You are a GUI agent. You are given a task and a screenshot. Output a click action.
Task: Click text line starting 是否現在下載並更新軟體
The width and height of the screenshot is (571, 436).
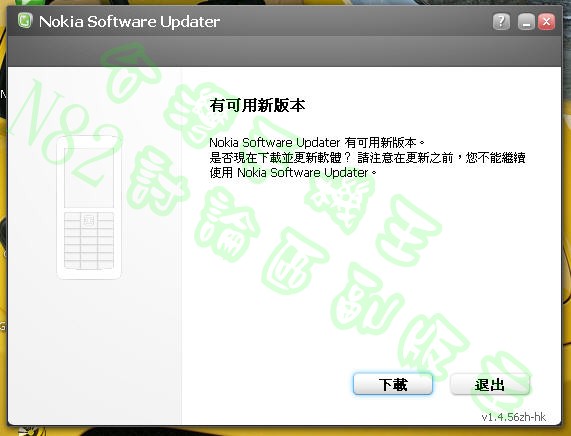click(x=367, y=158)
